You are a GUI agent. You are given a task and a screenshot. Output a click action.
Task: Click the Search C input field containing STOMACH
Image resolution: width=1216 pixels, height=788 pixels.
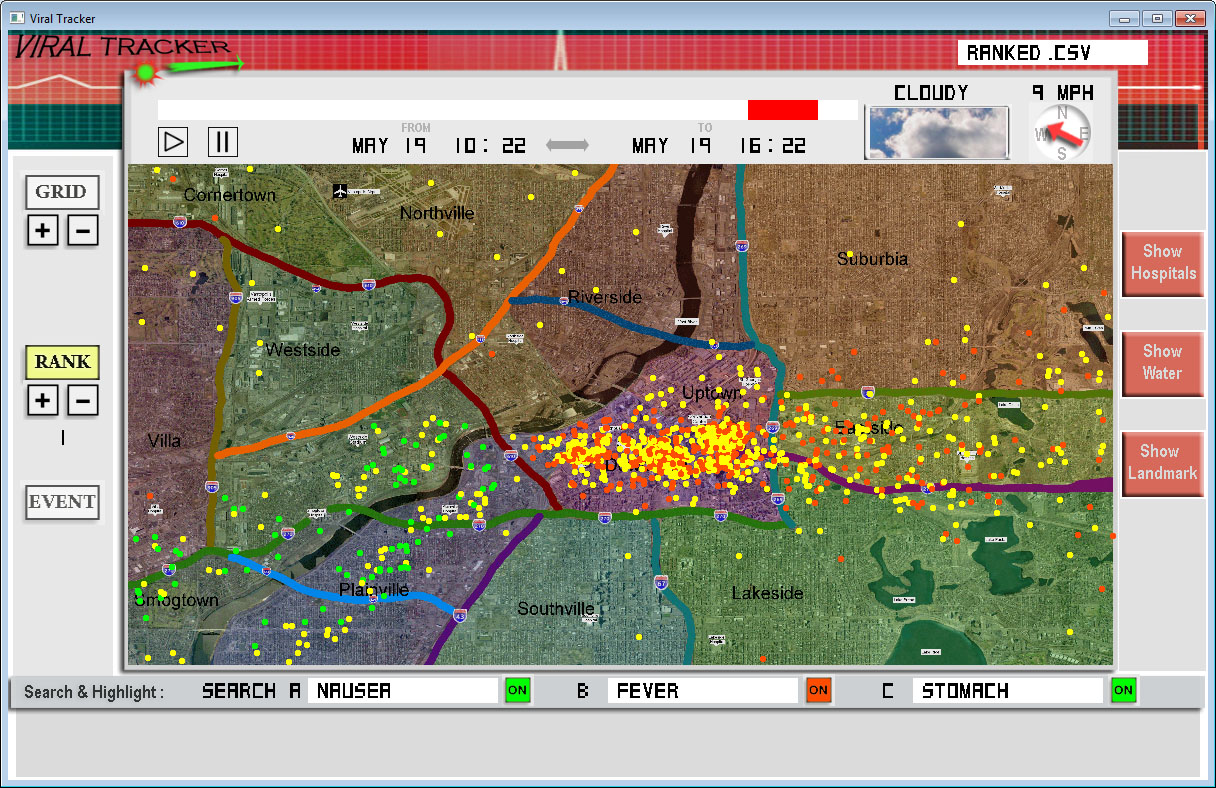tap(1007, 691)
